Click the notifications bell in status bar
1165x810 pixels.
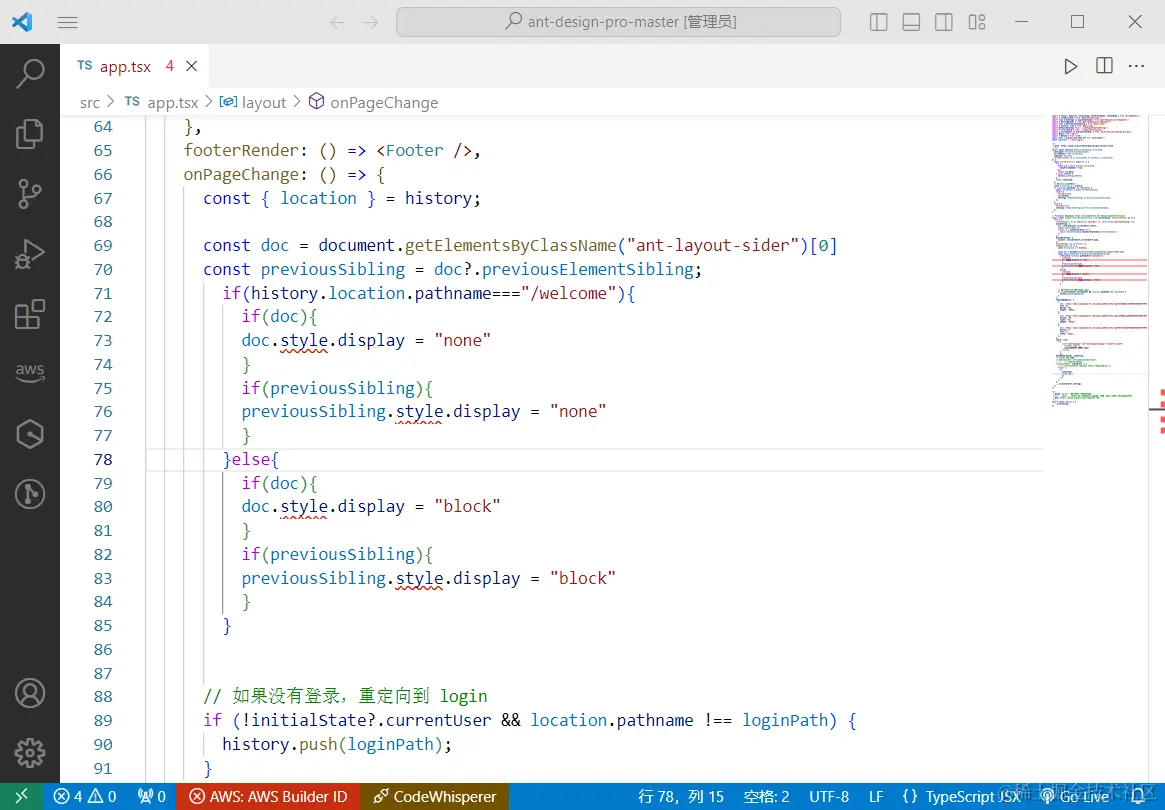pos(1140,796)
